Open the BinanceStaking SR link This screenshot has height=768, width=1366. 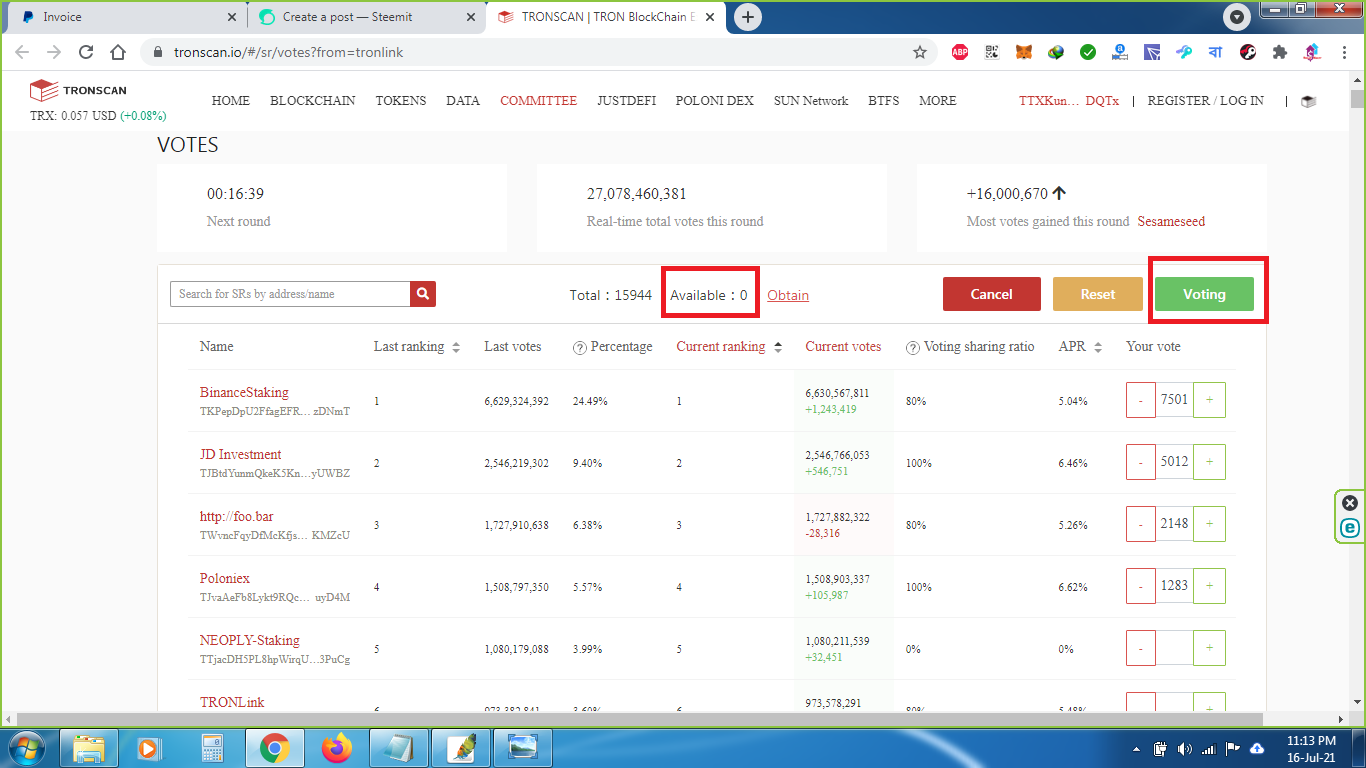click(244, 393)
